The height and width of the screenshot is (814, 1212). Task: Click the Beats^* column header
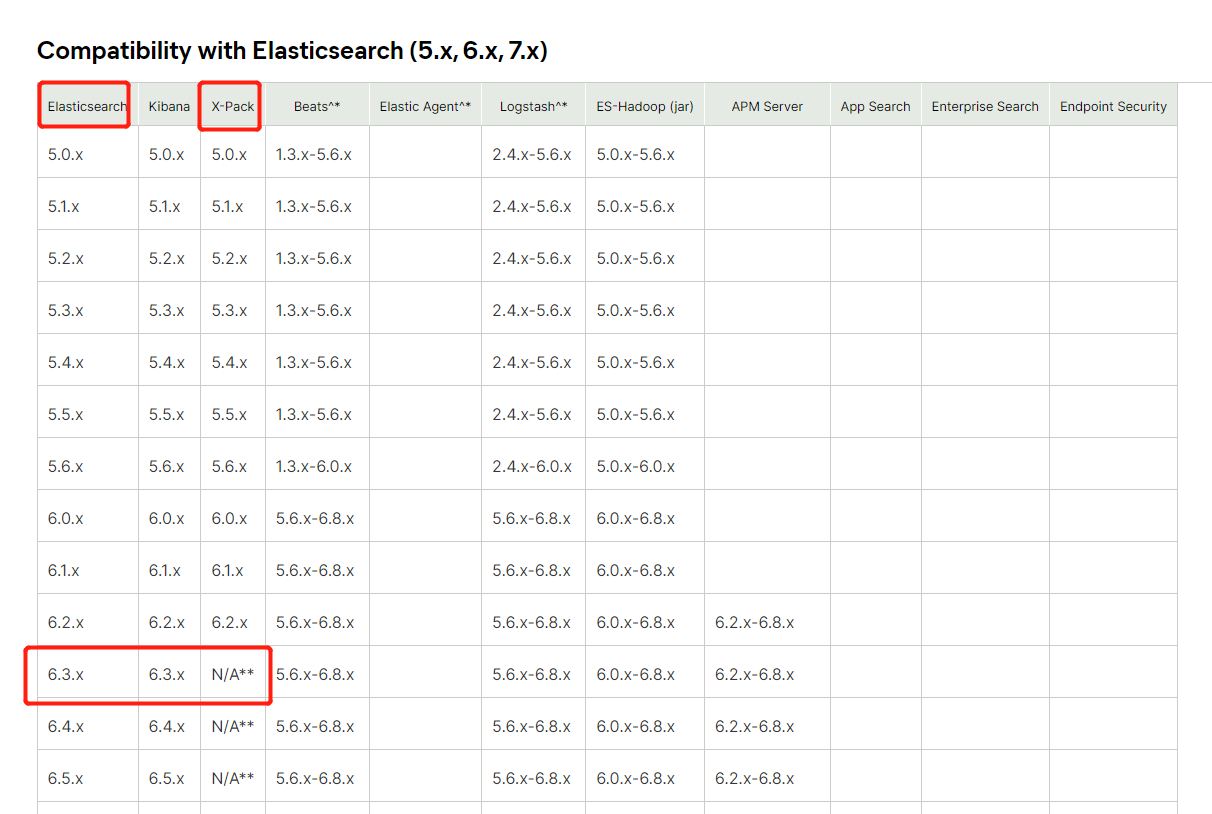click(x=316, y=105)
